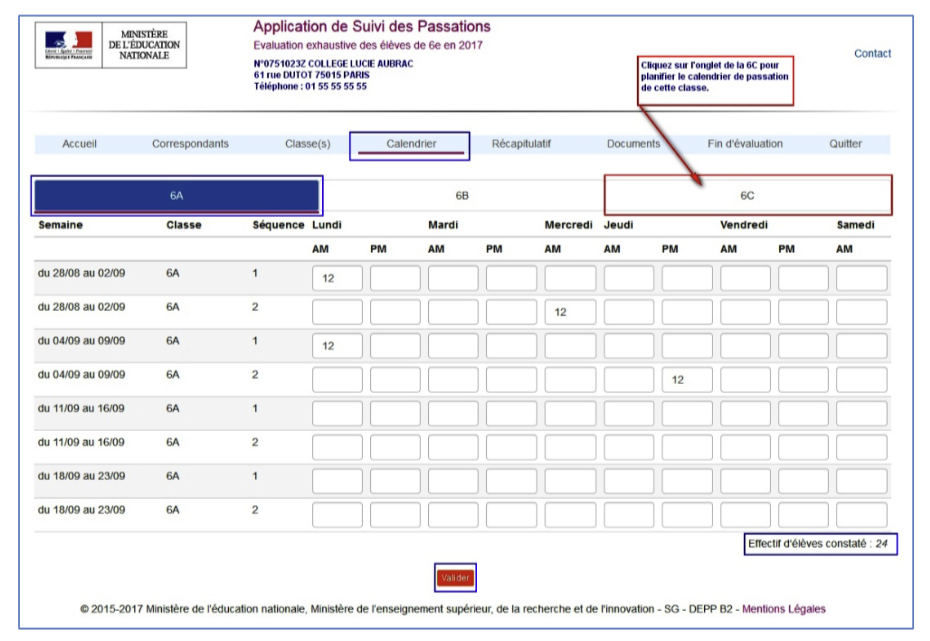Click Lundi AM field, 18/09 week sequence 1
930x641 pixels.
click(x=337, y=481)
